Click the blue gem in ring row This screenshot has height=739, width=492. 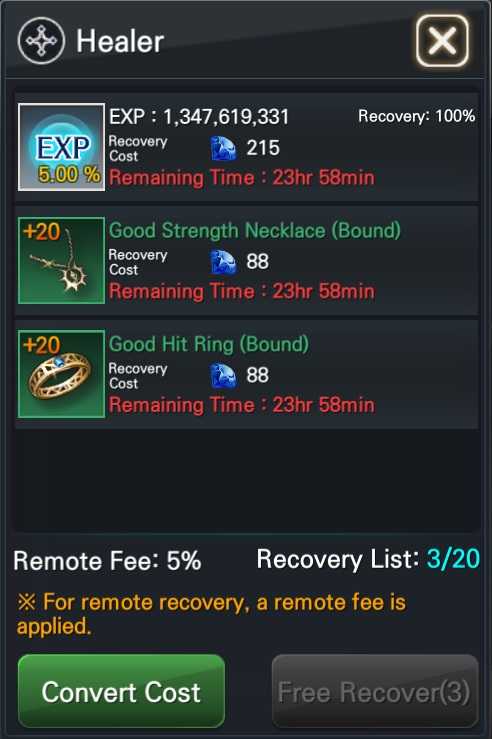(x=222, y=375)
